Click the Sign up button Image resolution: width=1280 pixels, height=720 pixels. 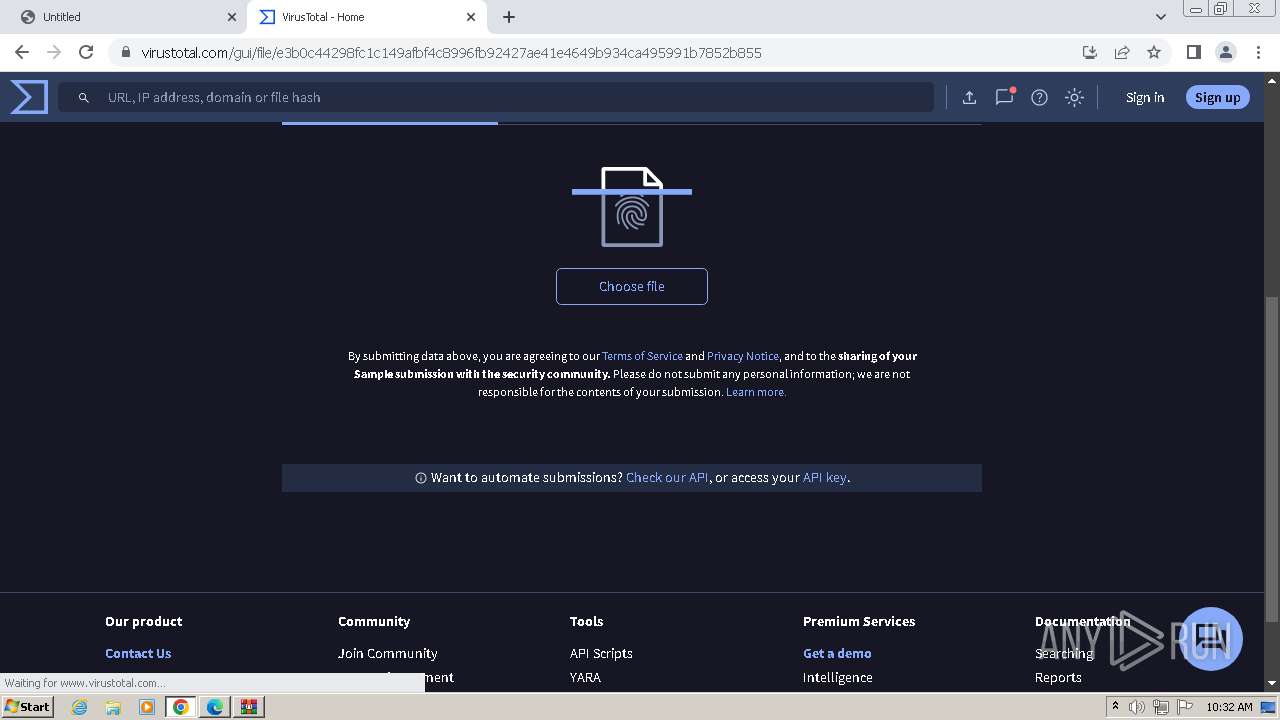coord(1217,97)
